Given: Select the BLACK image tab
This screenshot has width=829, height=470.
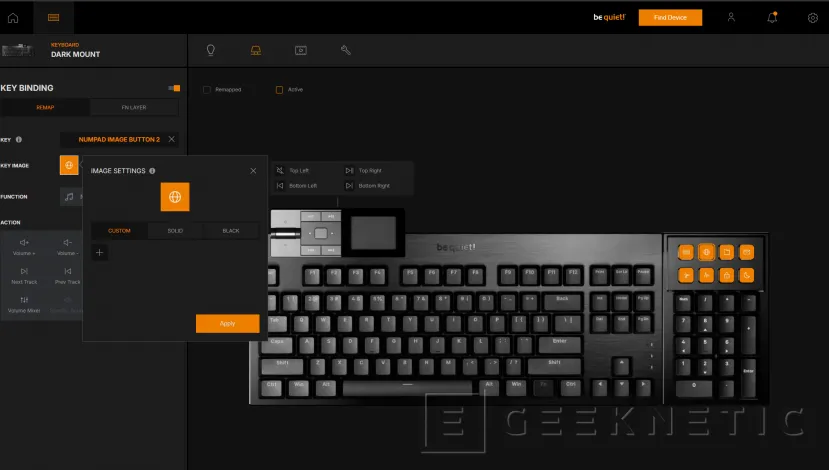Looking at the screenshot, I should [231, 231].
